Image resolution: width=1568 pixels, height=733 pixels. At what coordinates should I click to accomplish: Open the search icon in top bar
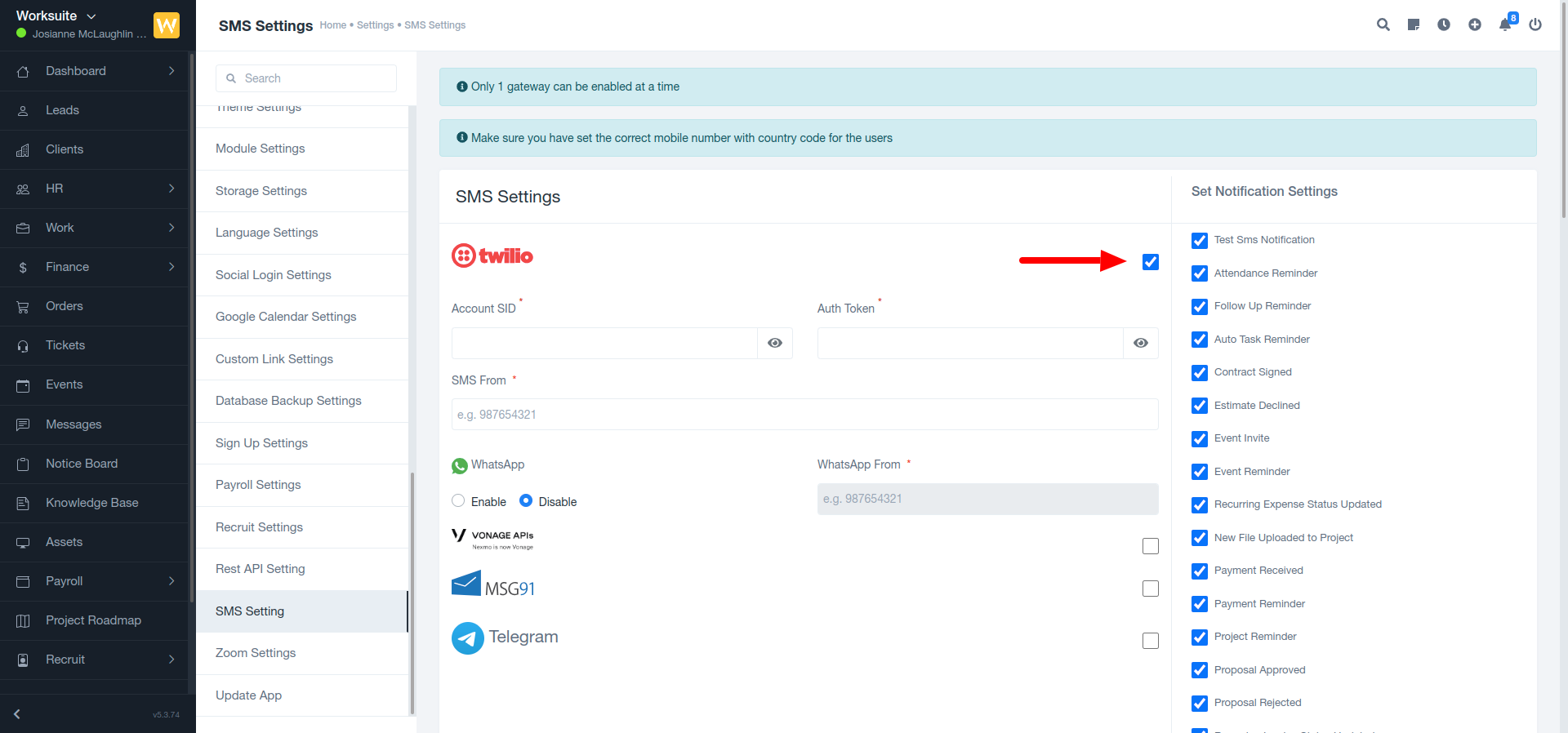1383,24
